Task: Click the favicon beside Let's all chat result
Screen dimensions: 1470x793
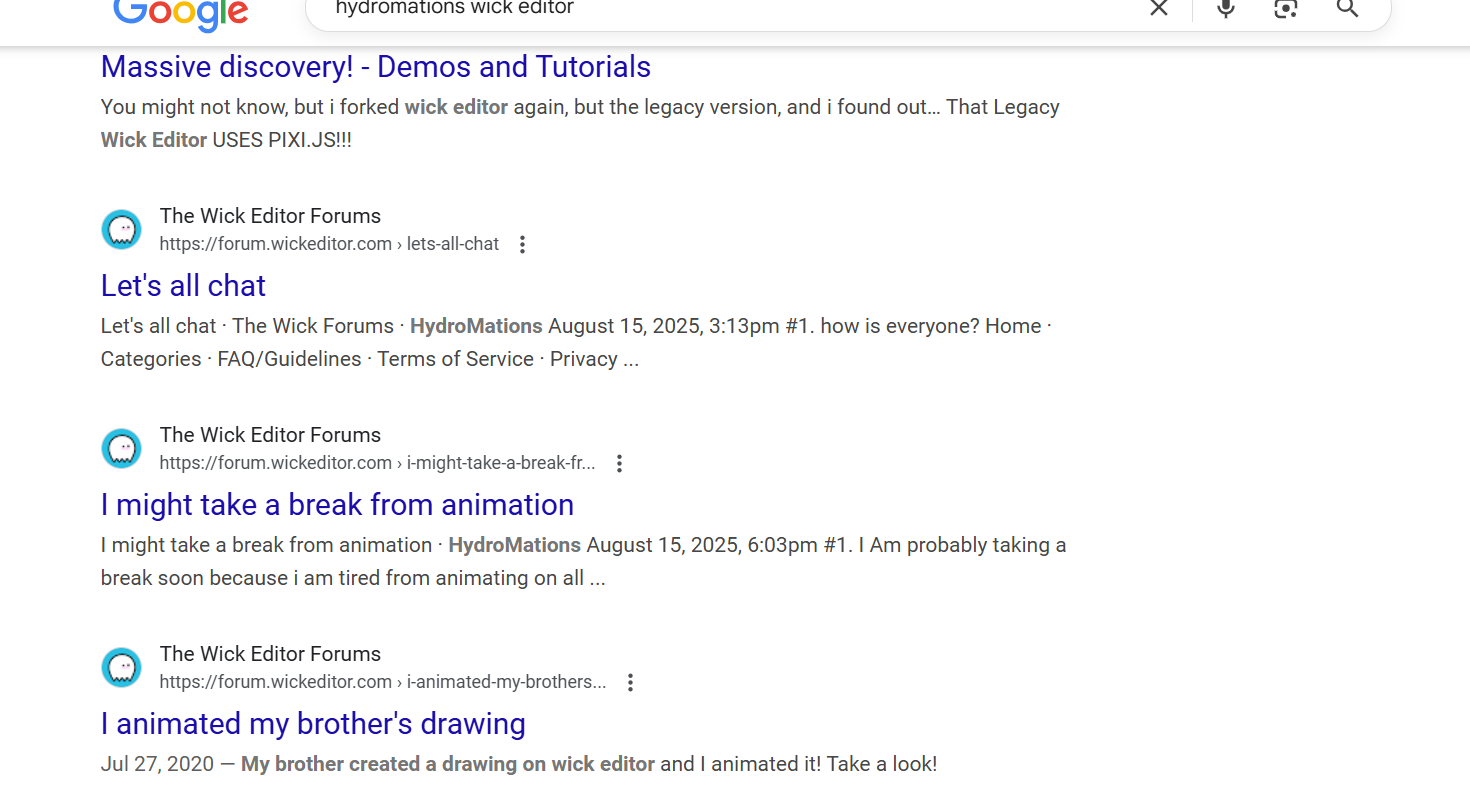Action: tap(122, 230)
